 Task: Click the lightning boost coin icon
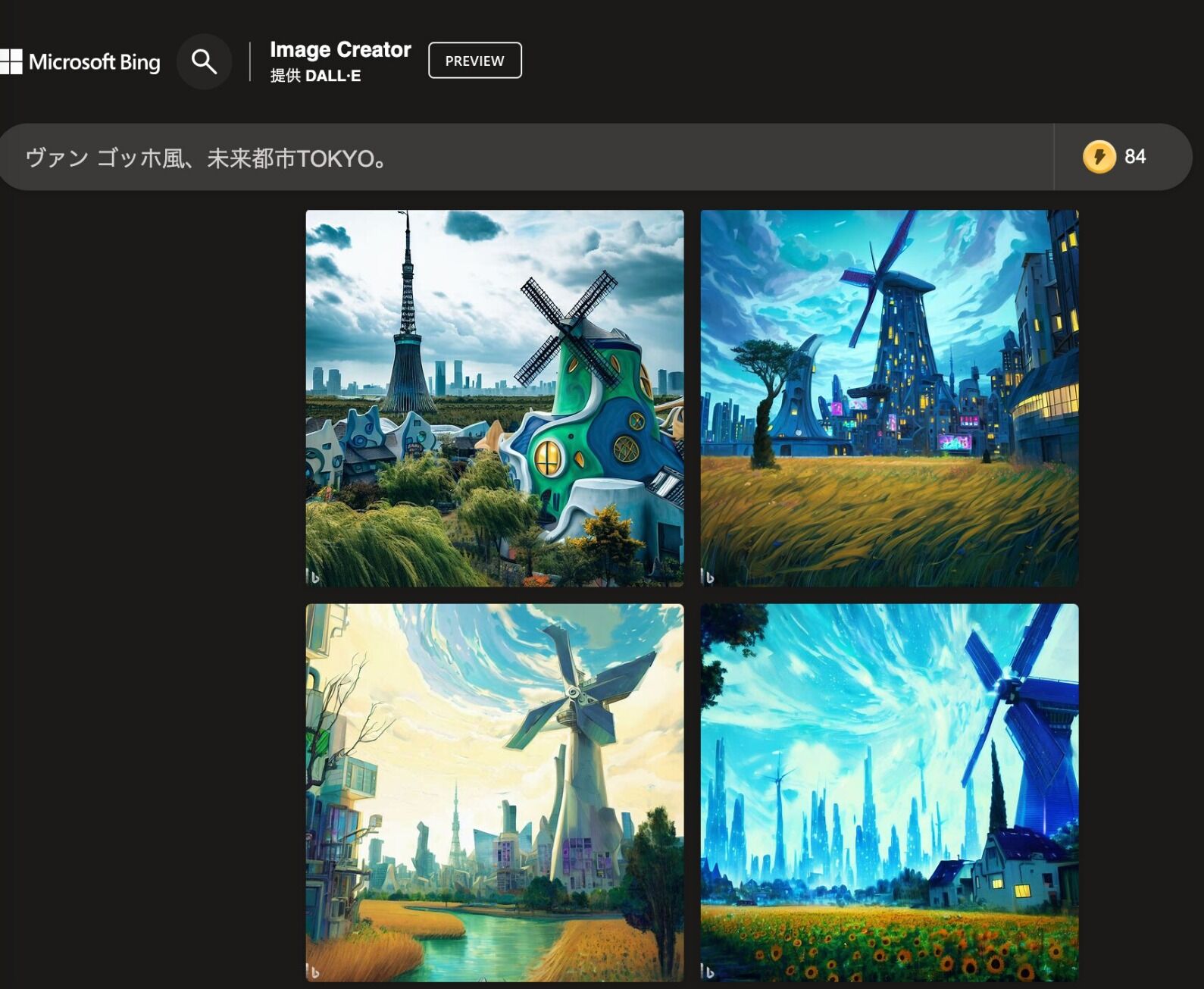coord(1099,157)
